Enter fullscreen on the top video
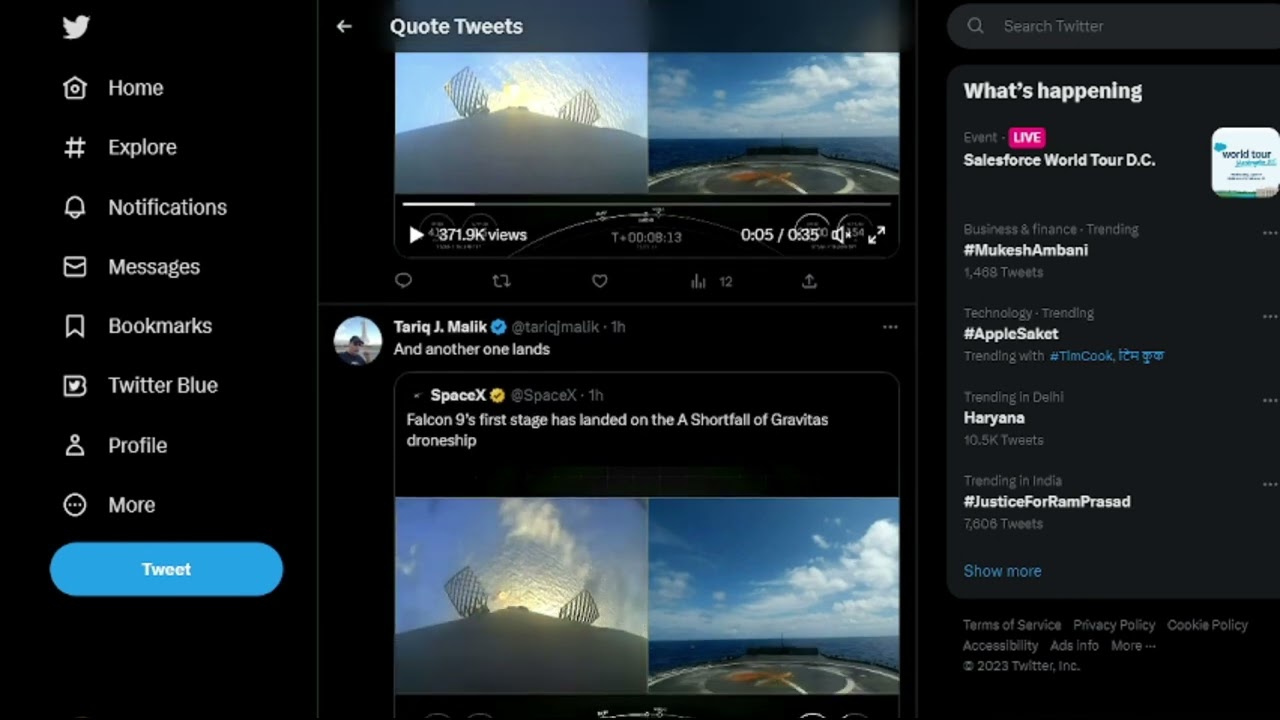This screenshot has width=1280, height=720. tap(876, 235)
